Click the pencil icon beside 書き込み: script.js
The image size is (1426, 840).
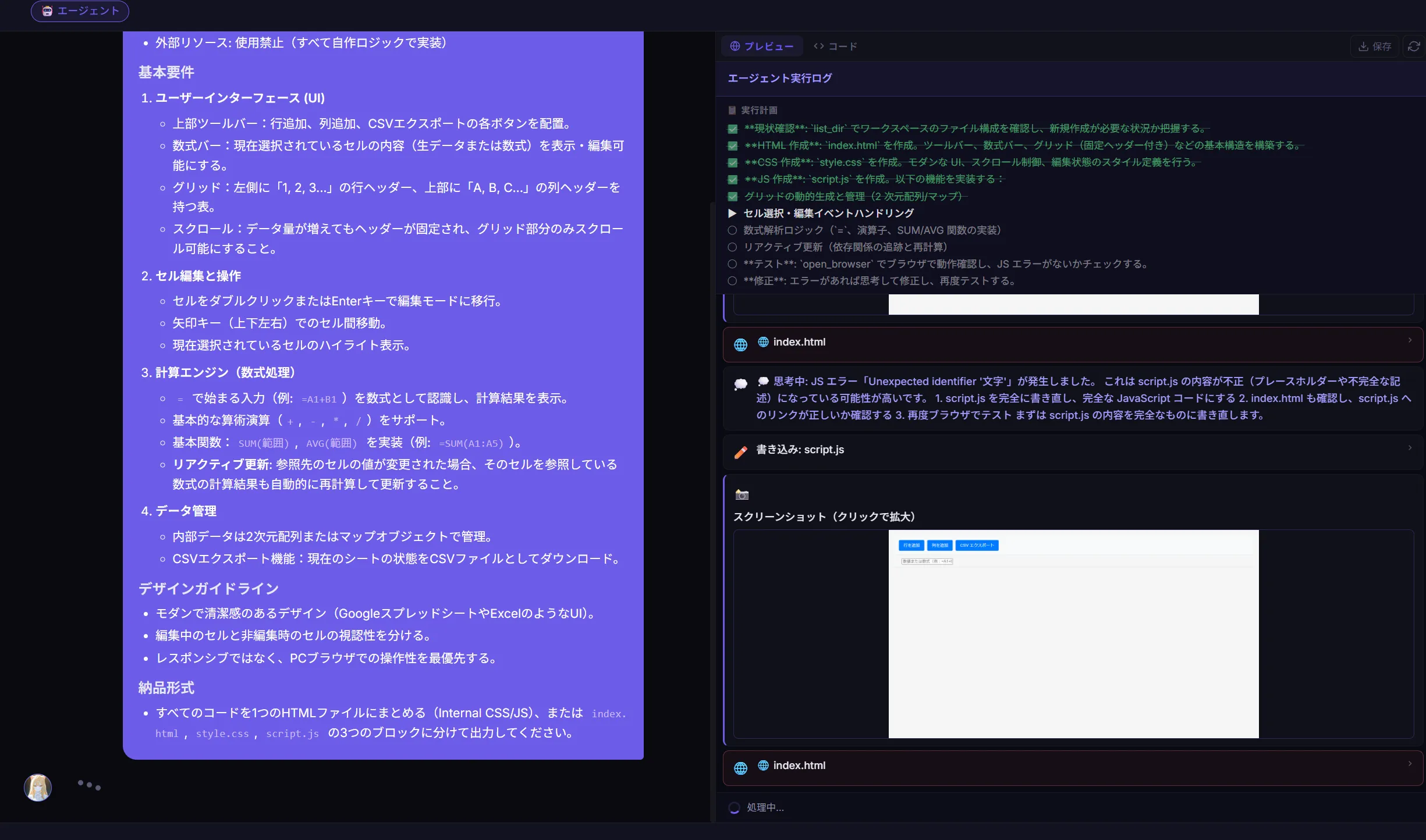tap(740, 452)
